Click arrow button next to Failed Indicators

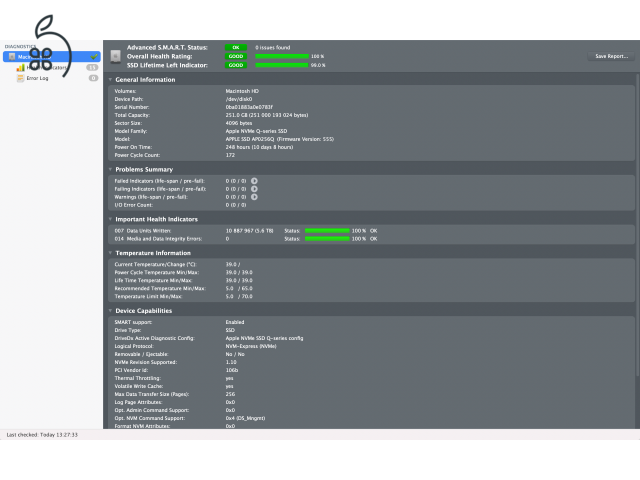pyautogui.click(x=254, y=181)
